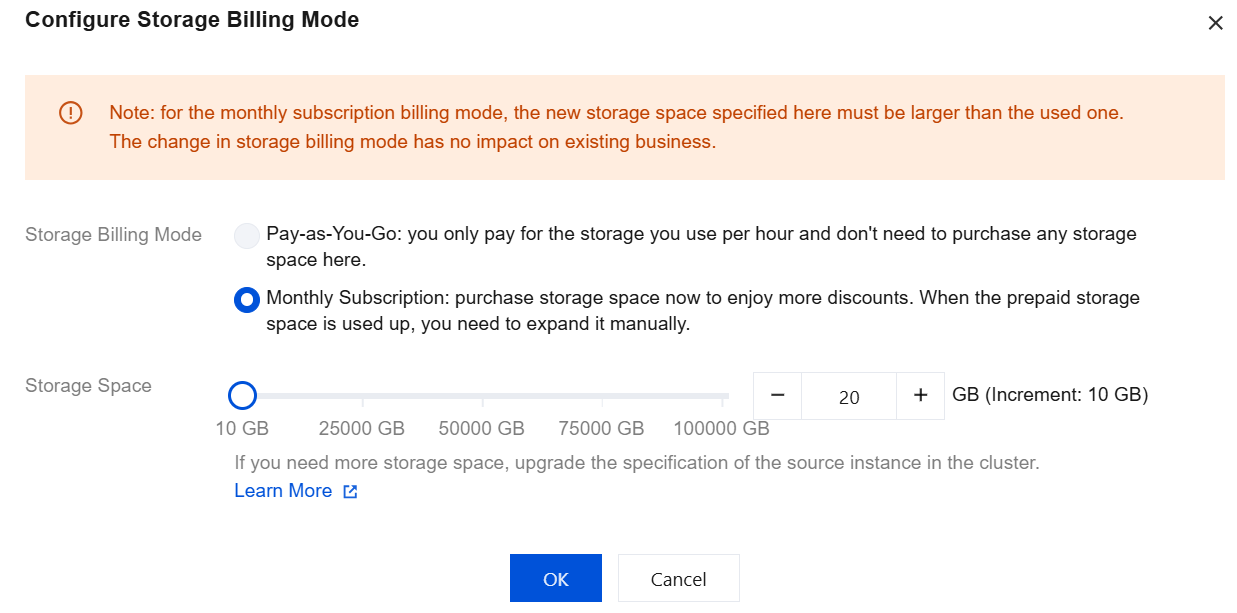The width and height of the screenshot is (1237, 613).
Task: Click the Storage Space field label
Action: pos(88,386)
